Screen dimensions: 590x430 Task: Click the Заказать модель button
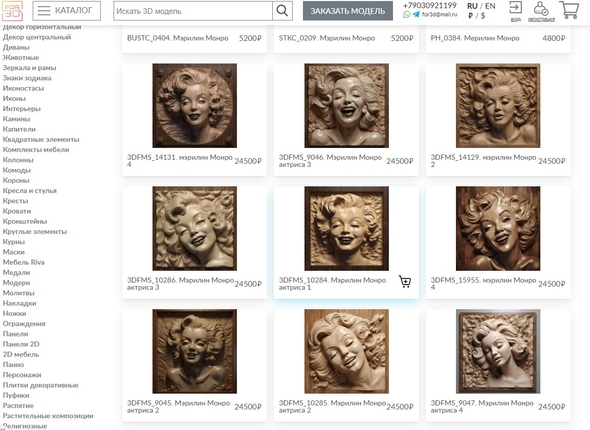(348, 11)
